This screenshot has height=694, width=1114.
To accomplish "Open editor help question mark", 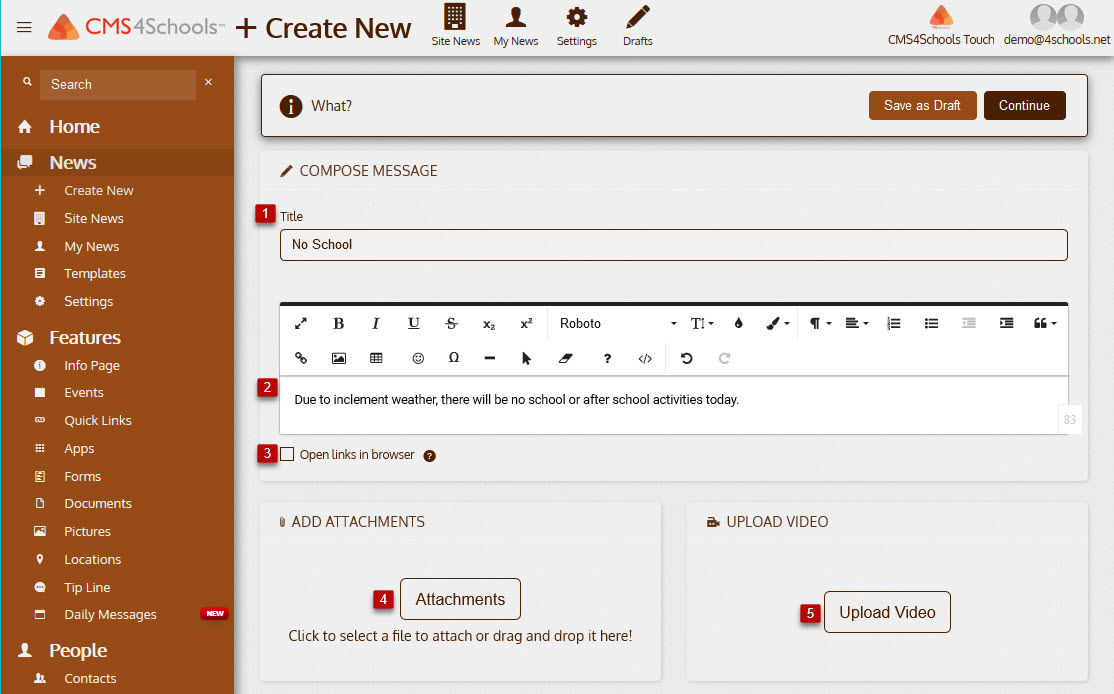I will click(x=607, y=358).
